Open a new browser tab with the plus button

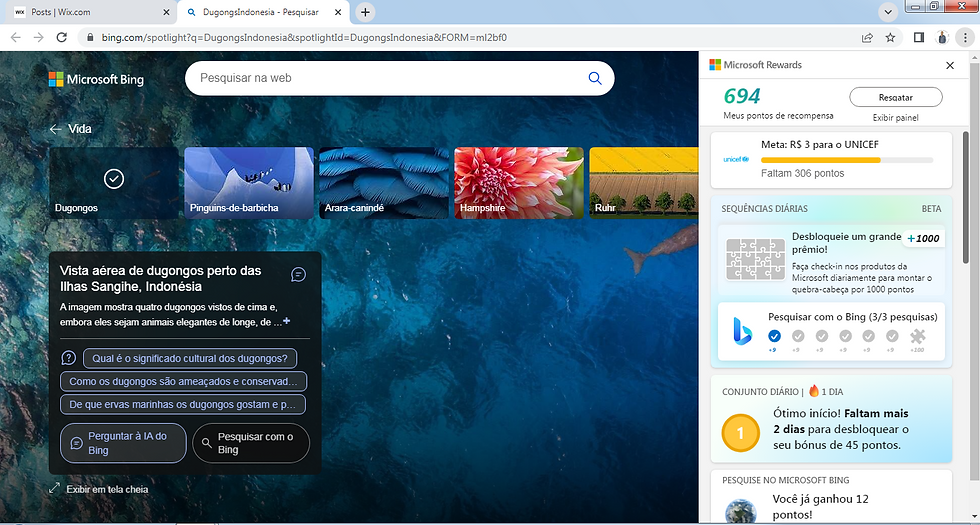pyautogui.click(x=366, y=12)
